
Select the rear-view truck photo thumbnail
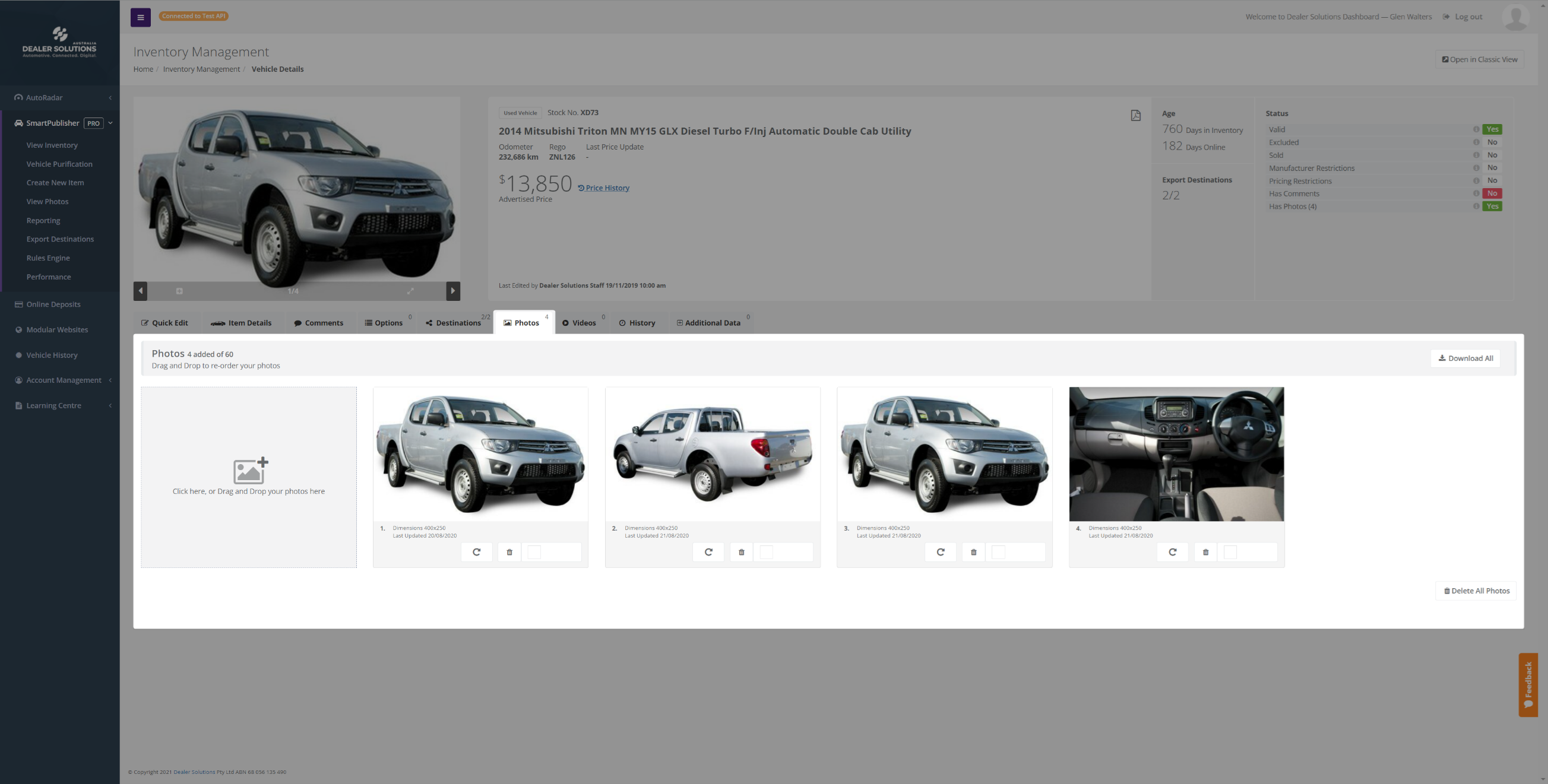[x=712, y=454]
